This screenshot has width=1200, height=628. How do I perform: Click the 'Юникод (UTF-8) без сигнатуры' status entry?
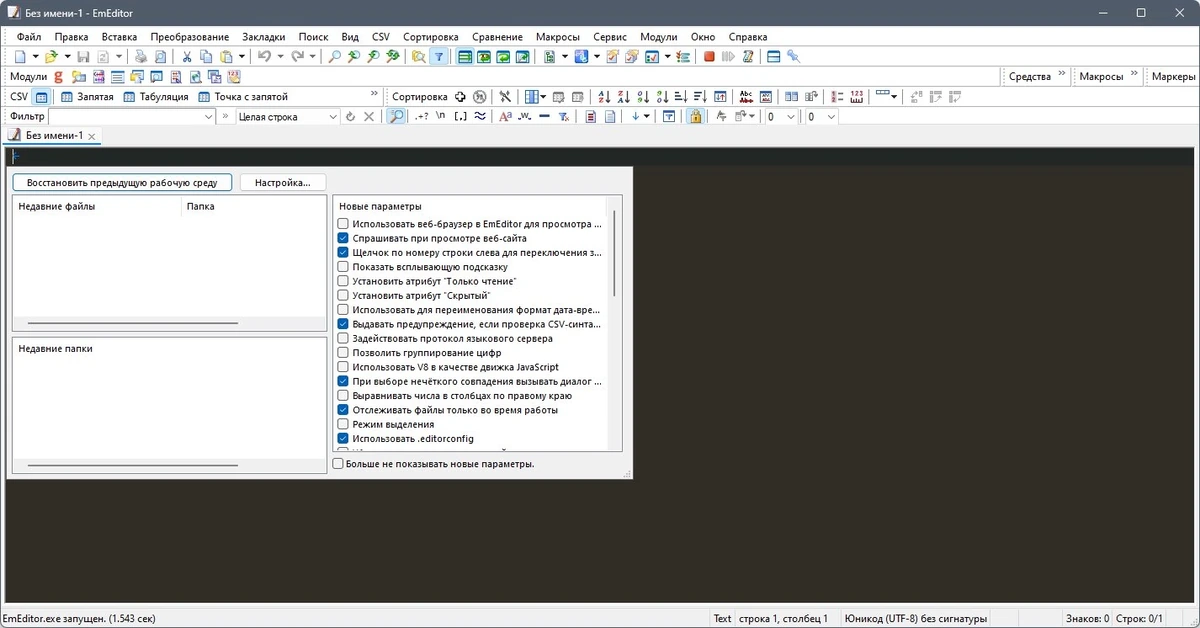[x=916, y=618]
